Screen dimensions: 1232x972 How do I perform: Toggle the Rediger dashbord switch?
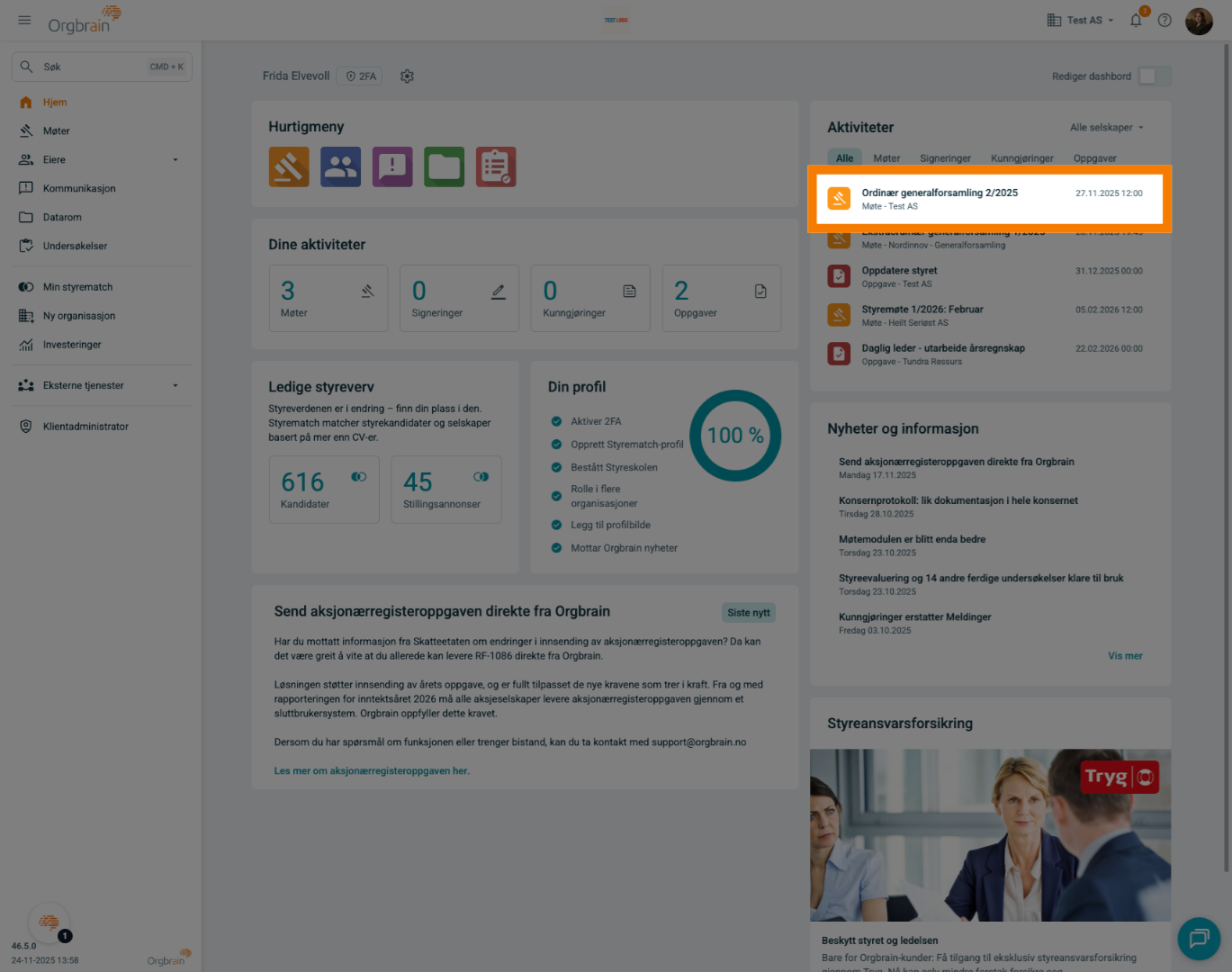click(x=1154, y=76)
